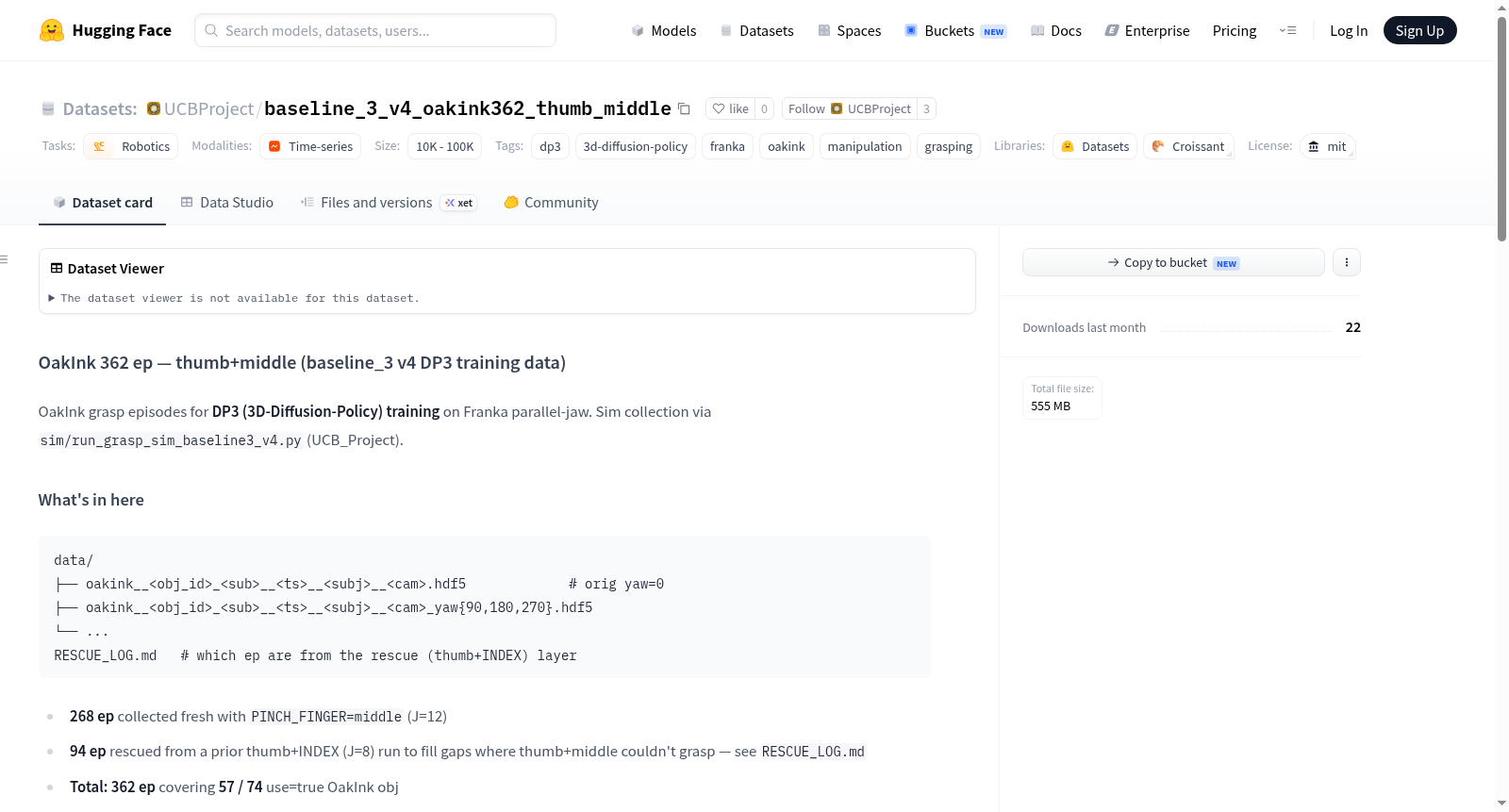The height and width of the screenshot is (812, 1509).
Task: Click the Log In link
Action: tap(1349, 30)
